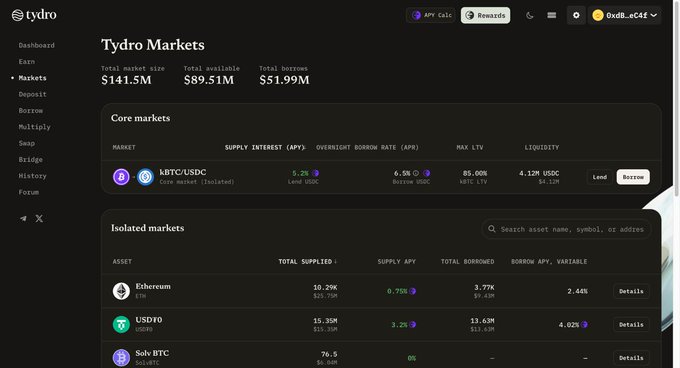Screen dimensions: 680x368
Task: Open Details for Ethereum
Action: [x=631, y=291]
